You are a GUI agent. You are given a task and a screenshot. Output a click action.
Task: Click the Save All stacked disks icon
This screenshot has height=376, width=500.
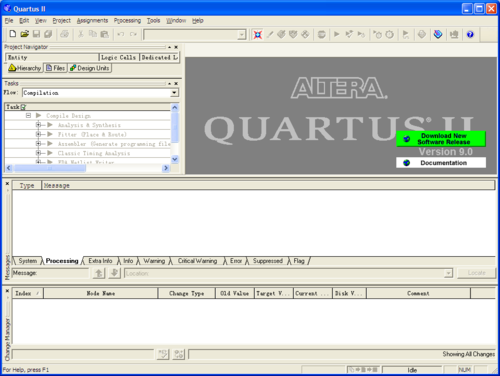(48, 34)
